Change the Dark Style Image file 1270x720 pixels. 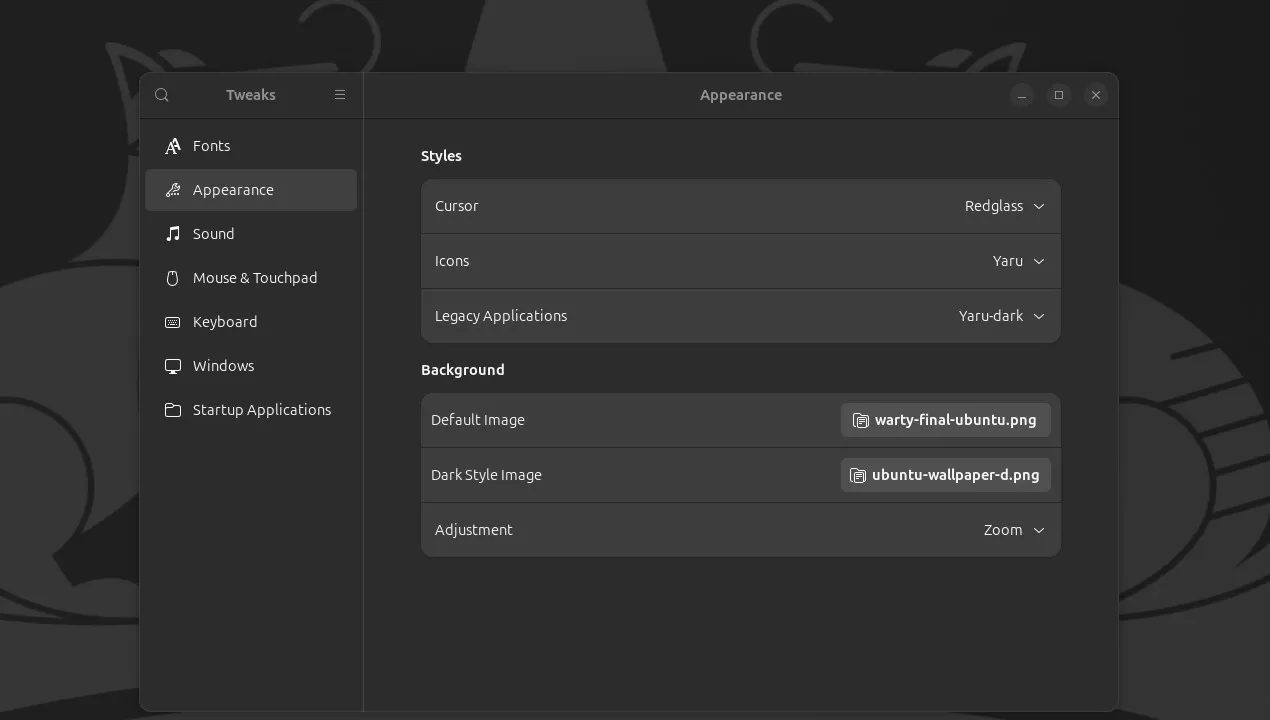tap(944, 475)
